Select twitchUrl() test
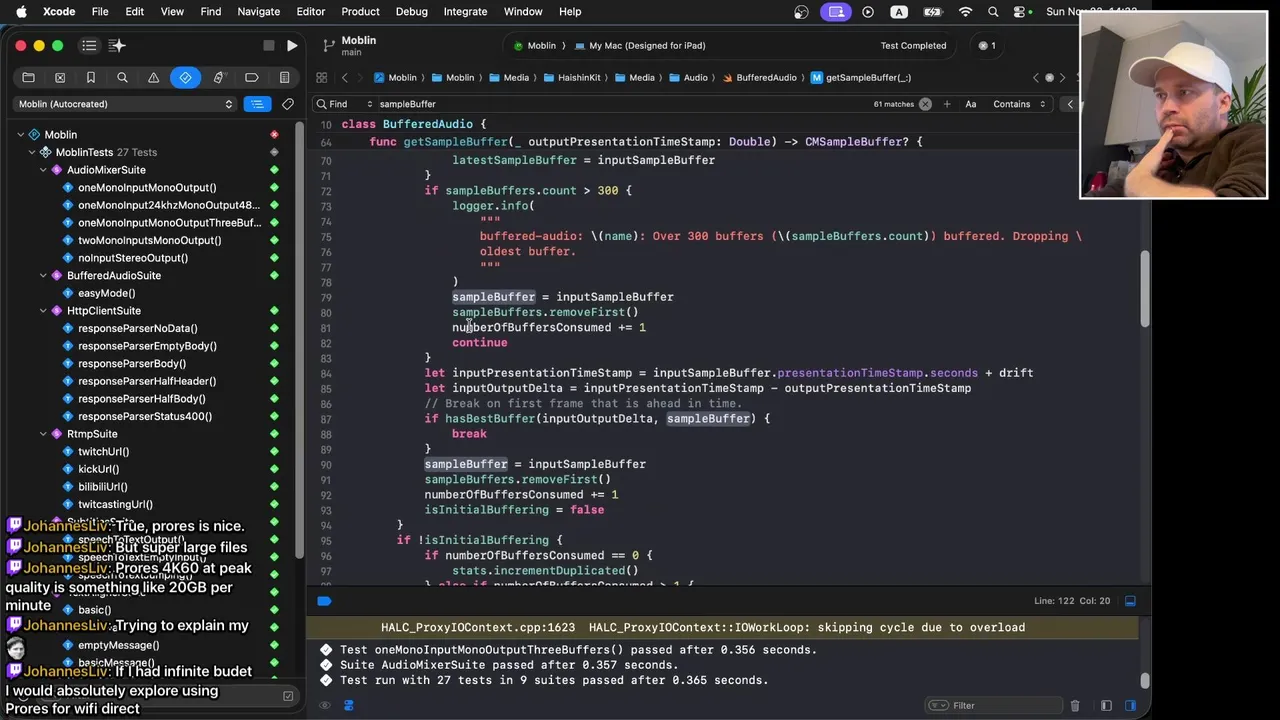The width and height of the screenshot is (1280, 720). point(103,452)
